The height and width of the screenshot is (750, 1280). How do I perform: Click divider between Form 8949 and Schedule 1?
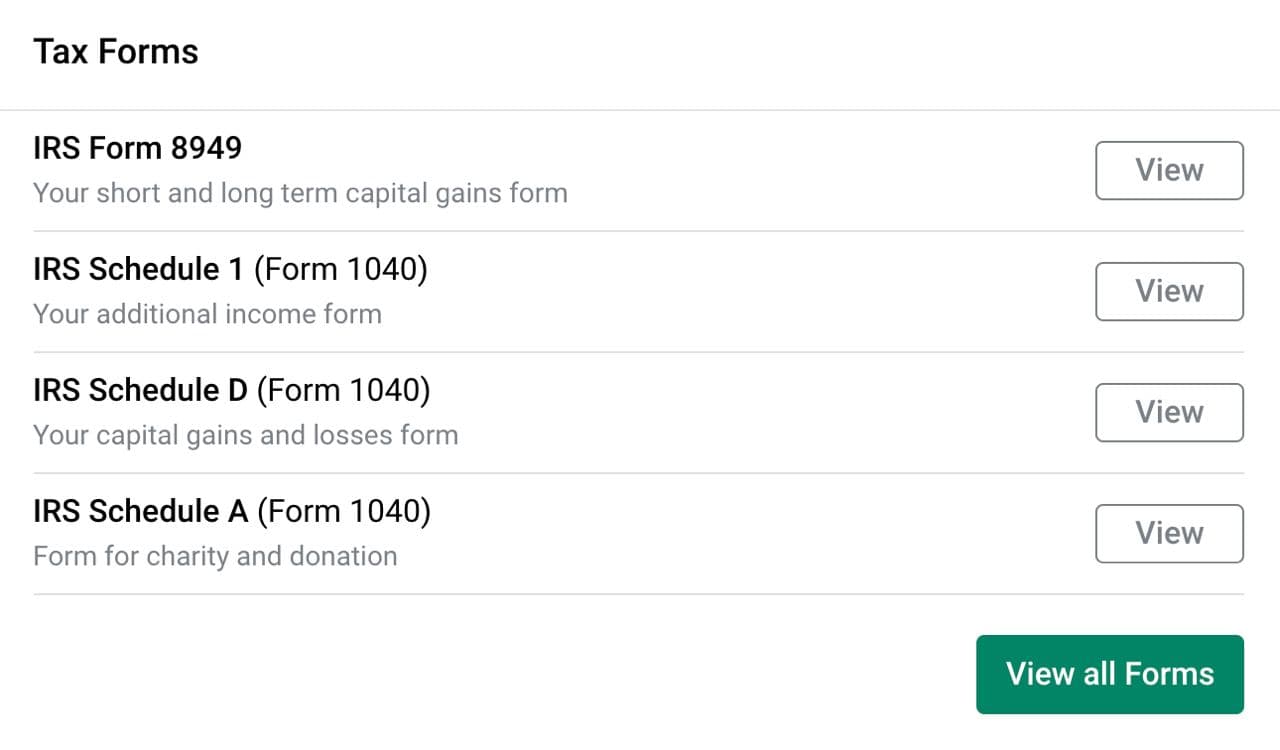[638, 231]
